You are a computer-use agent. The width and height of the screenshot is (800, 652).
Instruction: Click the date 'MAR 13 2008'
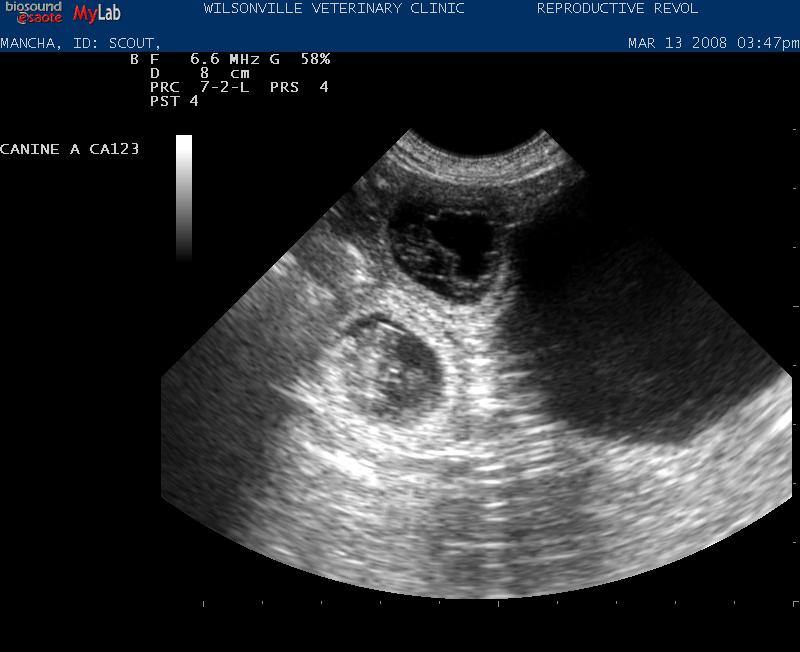(x=677, y=43)
